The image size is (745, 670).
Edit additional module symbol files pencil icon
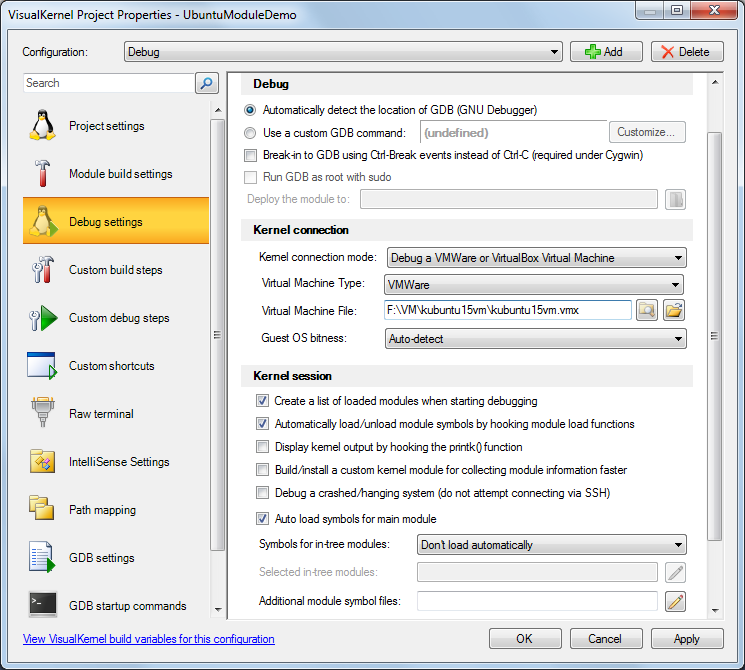[675, 602]
